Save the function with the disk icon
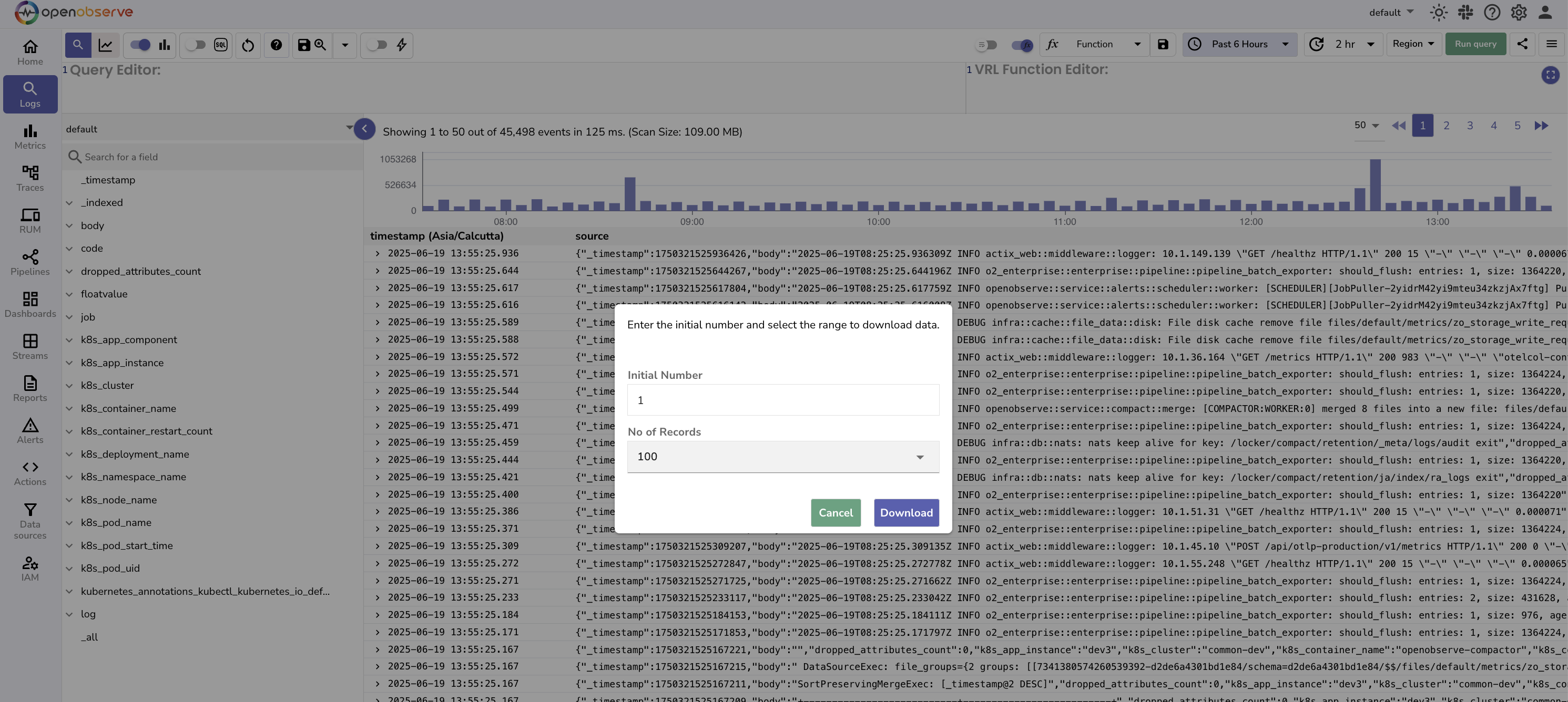 pyautogui.click(x=1163, y=44)
